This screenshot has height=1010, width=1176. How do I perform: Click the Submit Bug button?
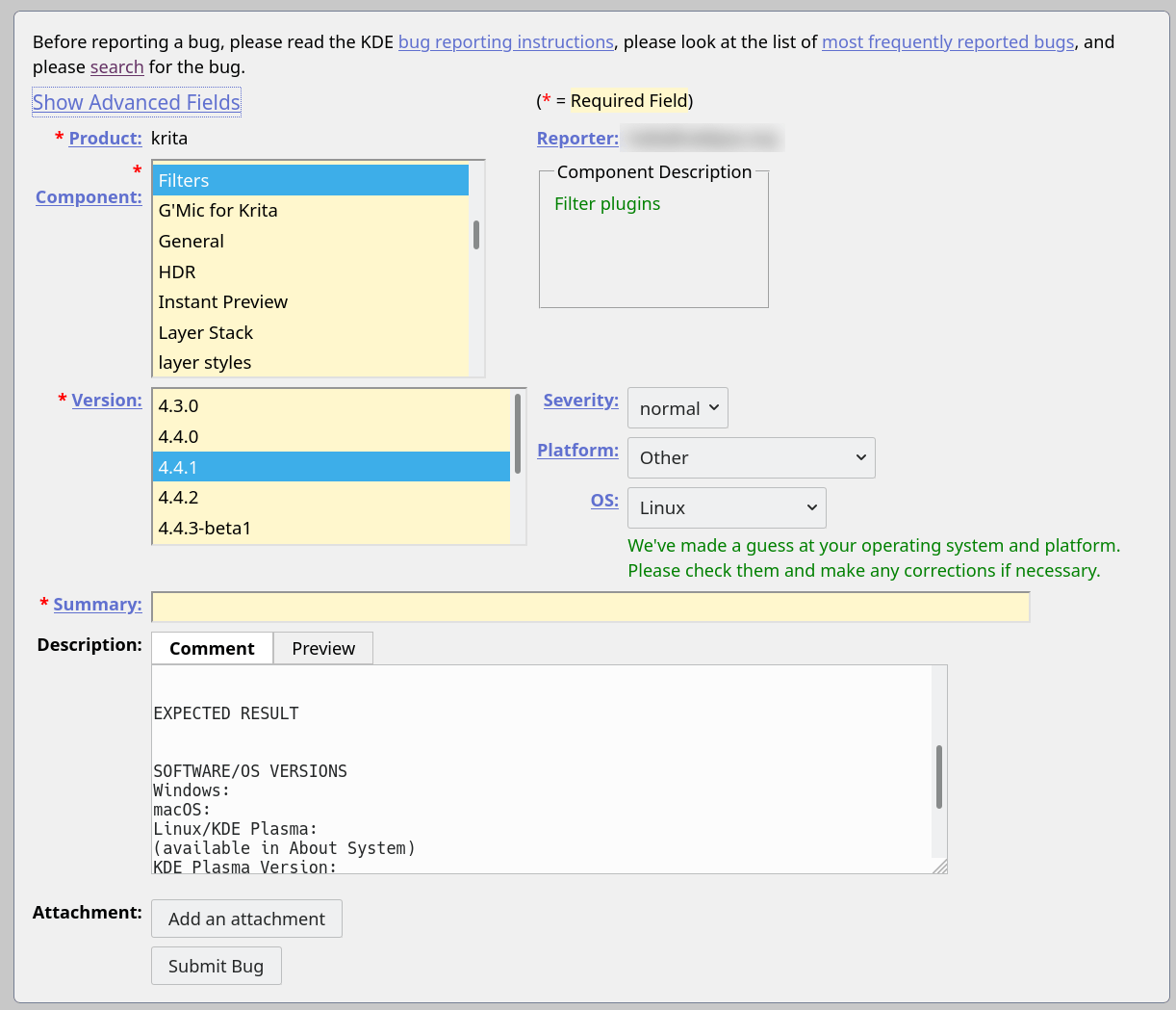[x=216, y=967]
